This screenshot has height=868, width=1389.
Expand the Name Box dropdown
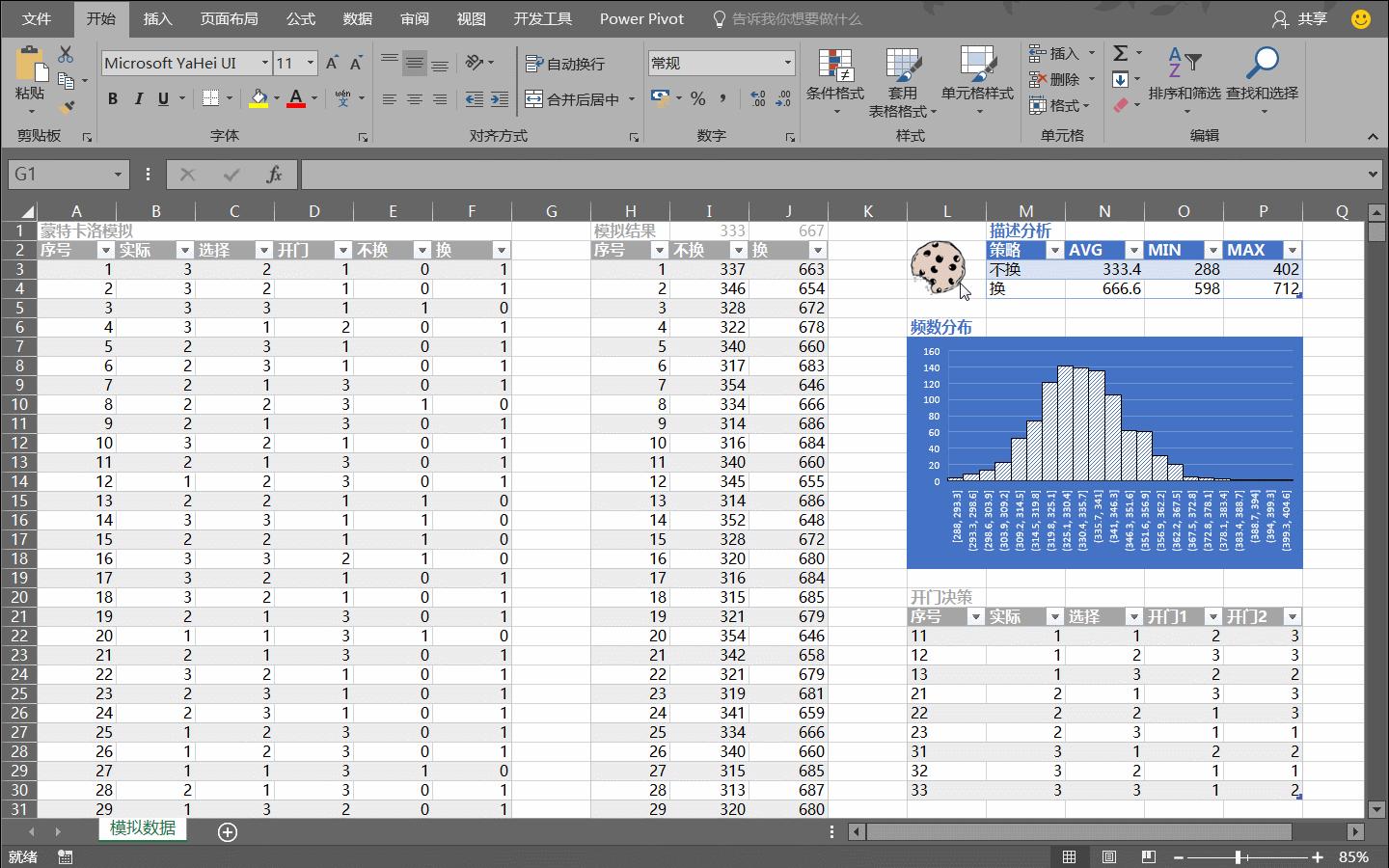[118, 175]
